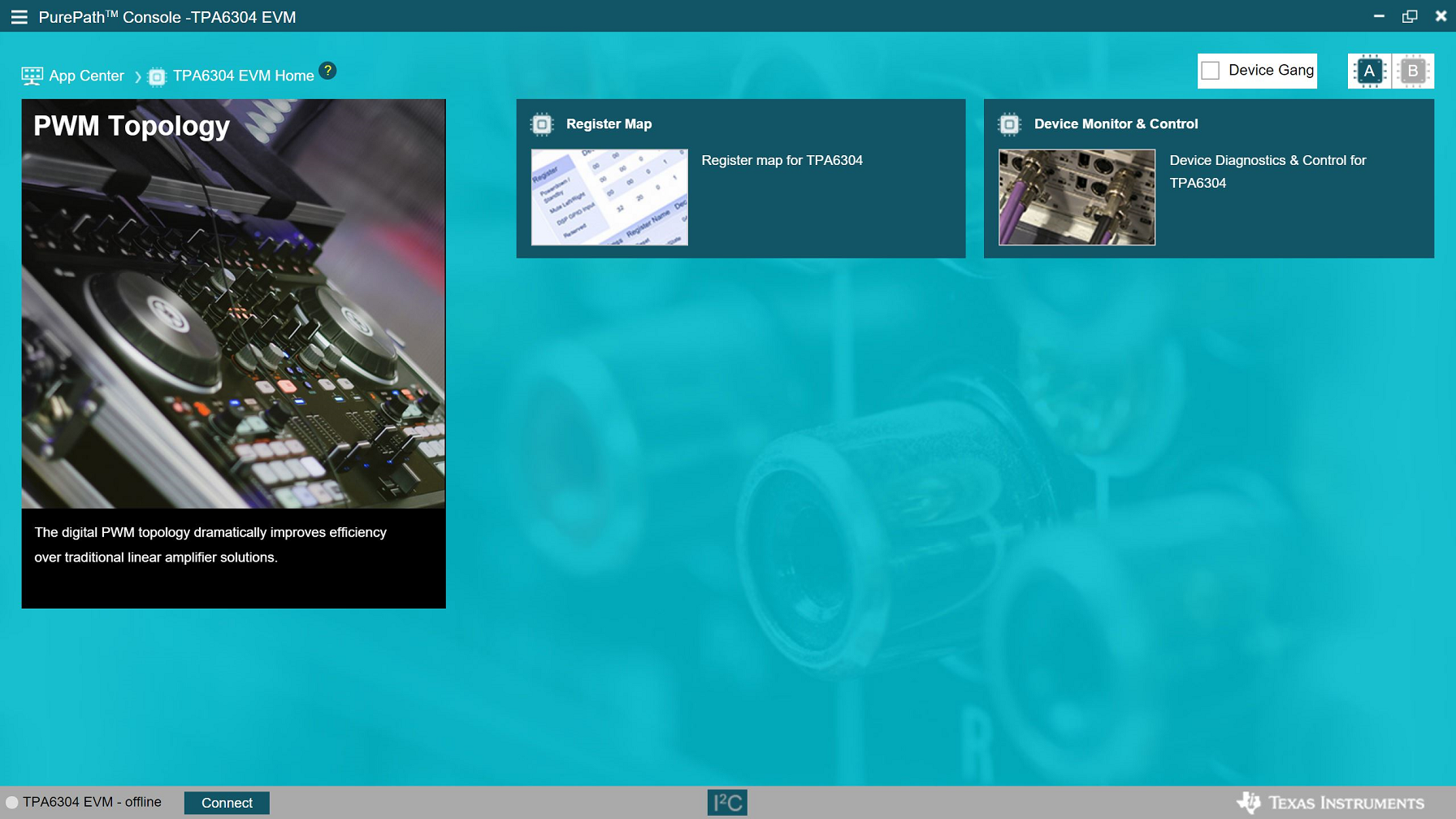This screenshot has height=819, width=1456.
Task: Enable the Device Gang checkbox
Action: pyautogui.click(x=1211, y=71)
